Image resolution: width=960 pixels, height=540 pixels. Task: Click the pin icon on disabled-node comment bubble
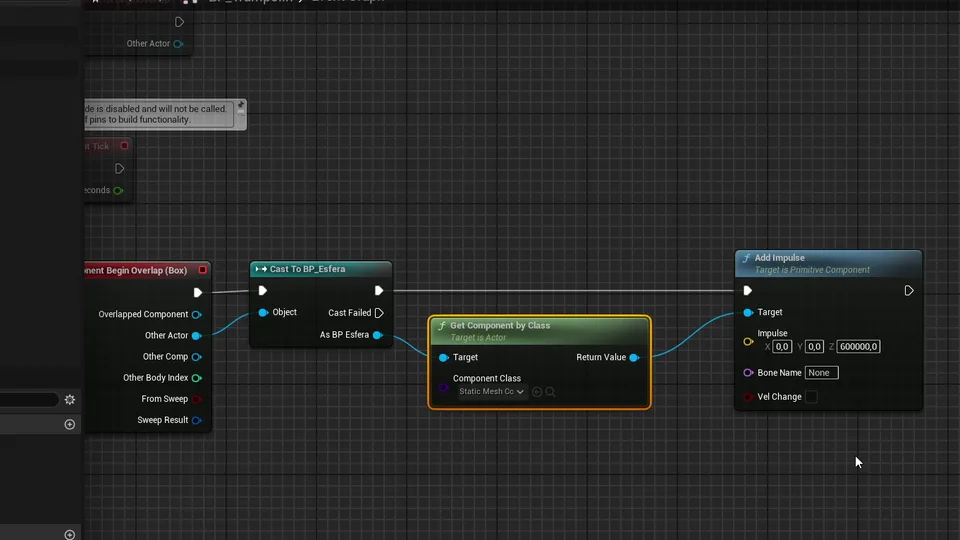tap(241, 107)
